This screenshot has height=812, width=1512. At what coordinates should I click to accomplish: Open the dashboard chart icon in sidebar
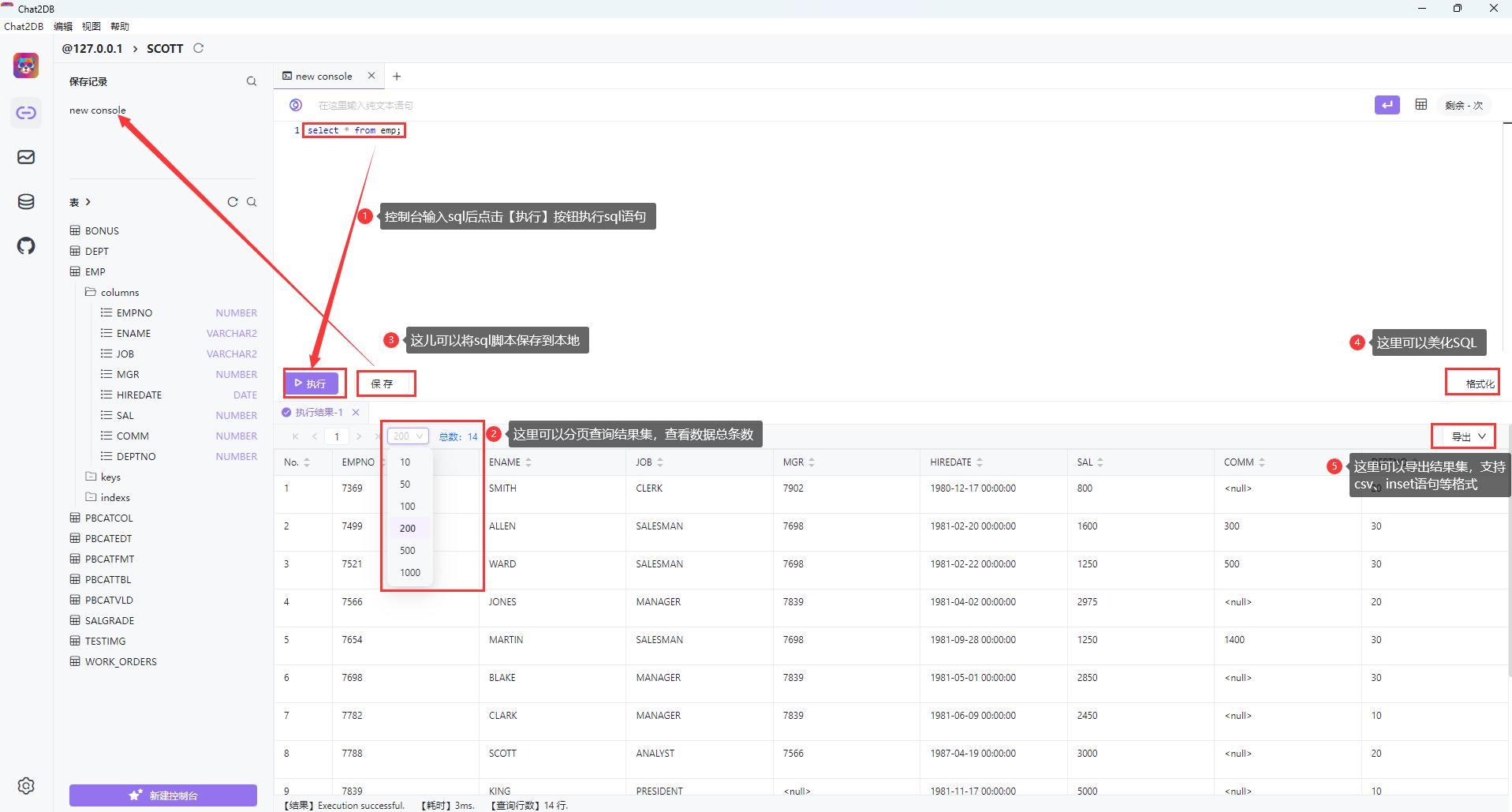coord(26,157)
